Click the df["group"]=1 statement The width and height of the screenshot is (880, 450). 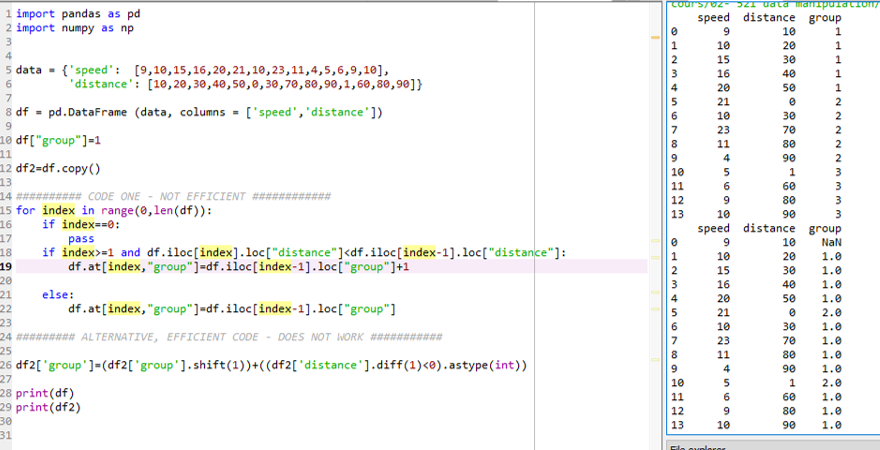[58, 140]
